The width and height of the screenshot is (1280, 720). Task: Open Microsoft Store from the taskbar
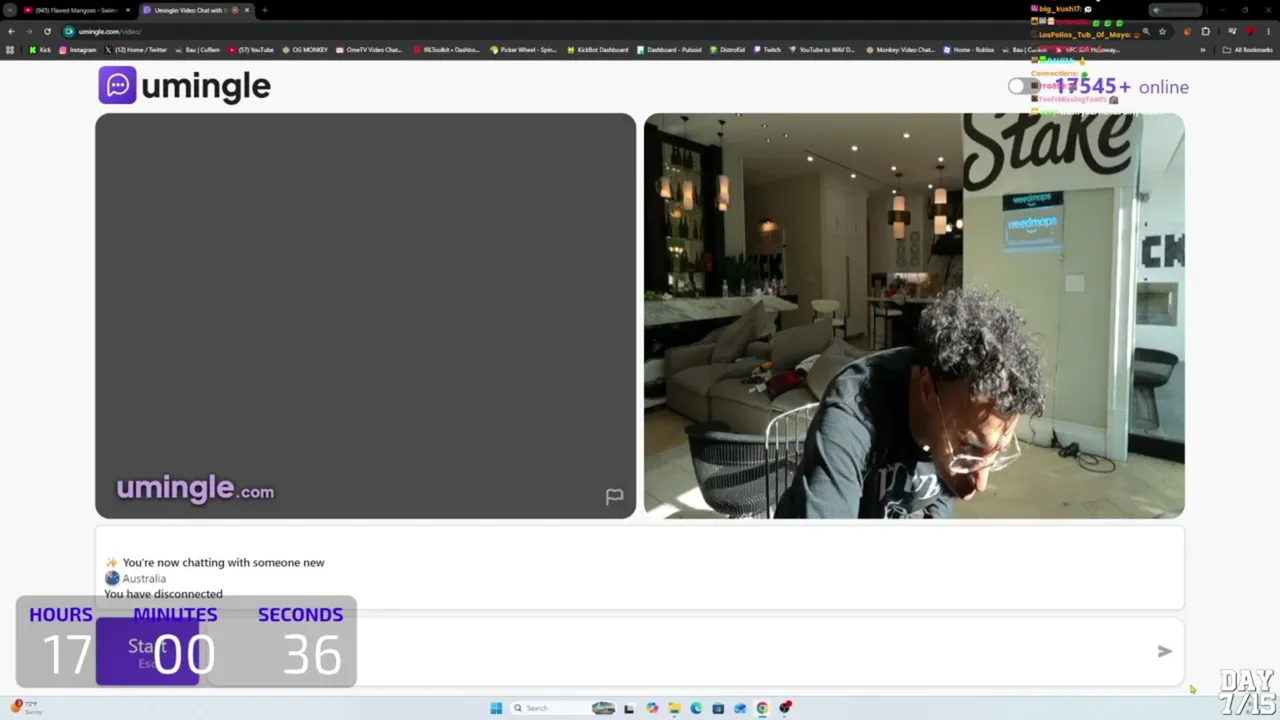pos(718,708)
